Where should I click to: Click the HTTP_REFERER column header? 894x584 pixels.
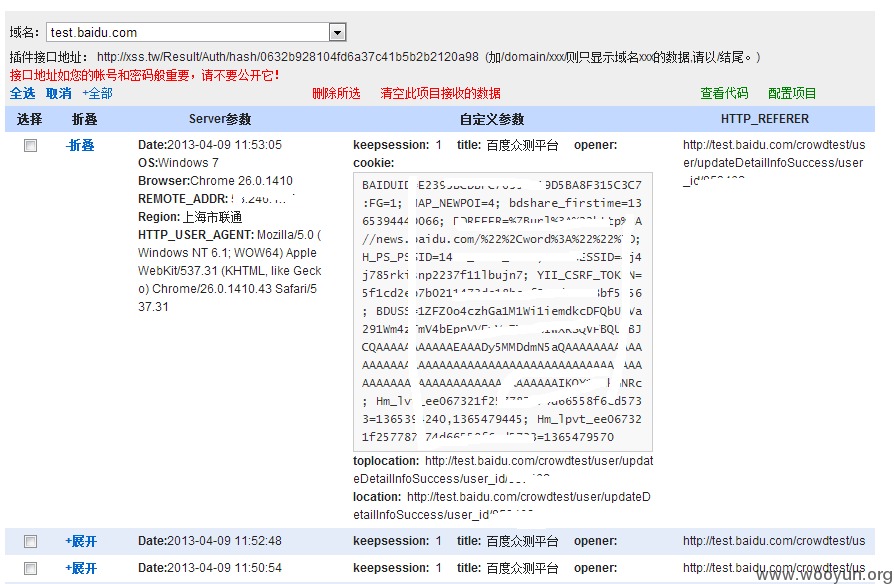click(765, 119)
